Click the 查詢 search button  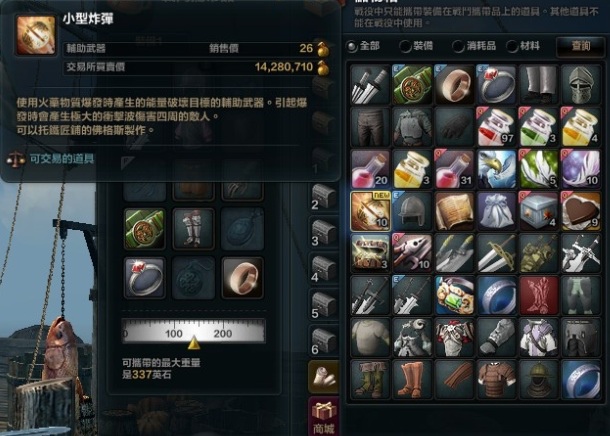click(580, 46)
